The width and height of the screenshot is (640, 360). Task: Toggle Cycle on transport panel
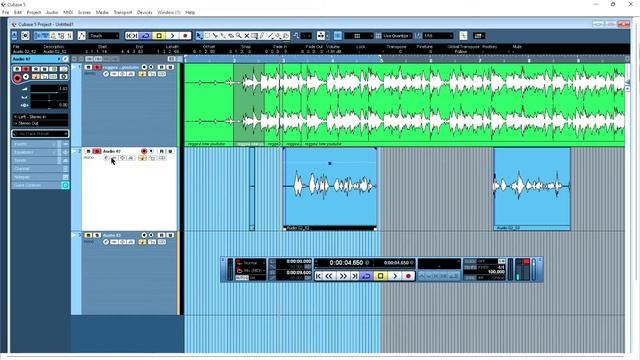(367, 276)
